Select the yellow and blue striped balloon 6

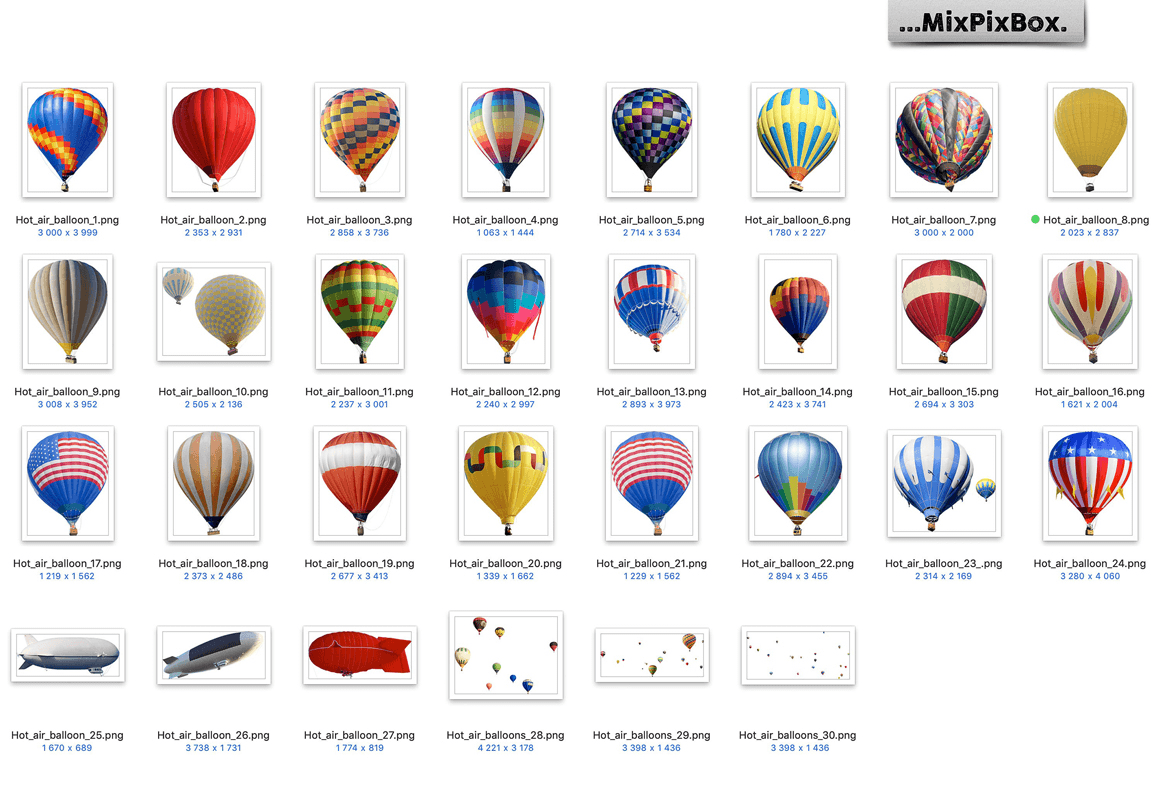(x=797, y=140)
